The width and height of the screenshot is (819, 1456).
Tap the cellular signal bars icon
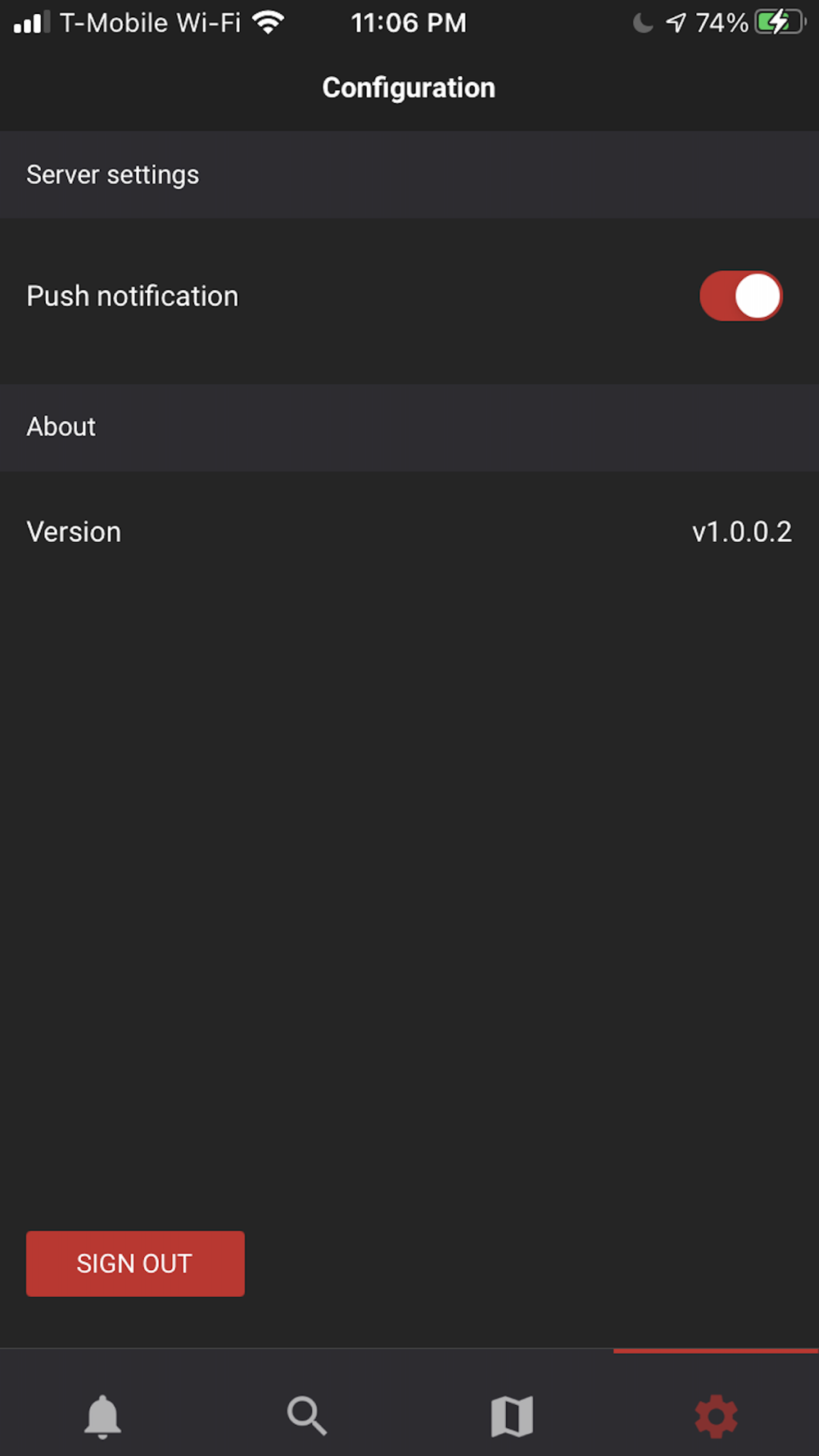point(32,22)
